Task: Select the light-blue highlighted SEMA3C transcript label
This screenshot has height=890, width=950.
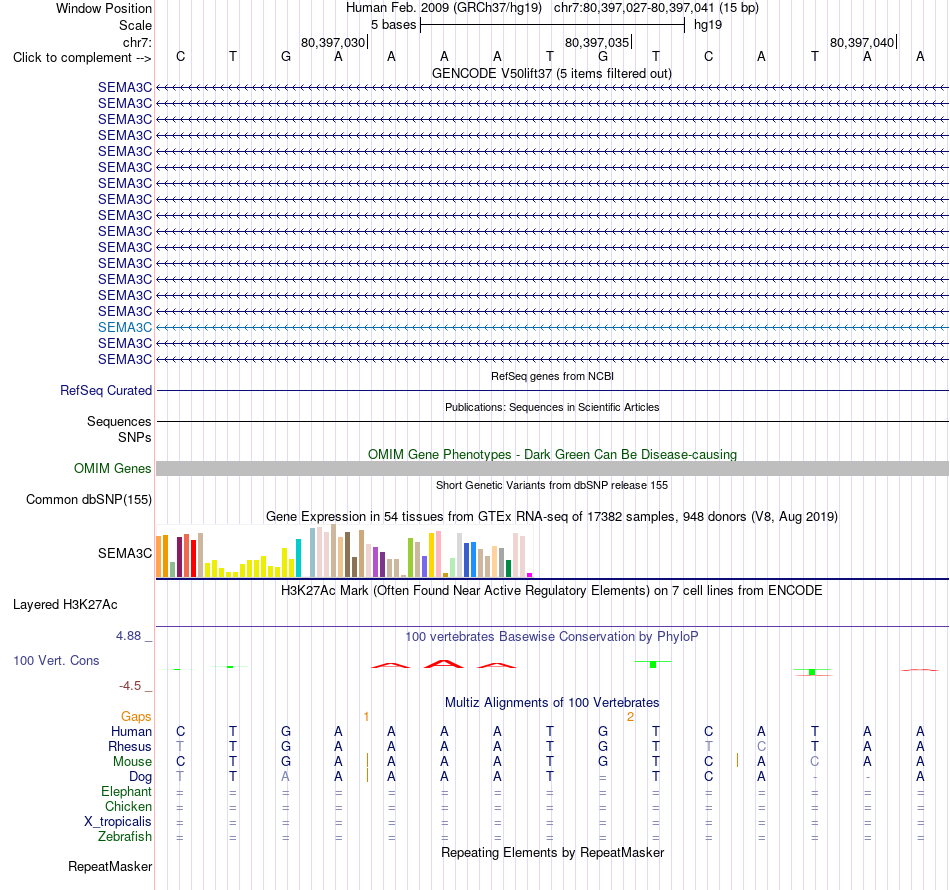Action: click(x=125, y=327)
